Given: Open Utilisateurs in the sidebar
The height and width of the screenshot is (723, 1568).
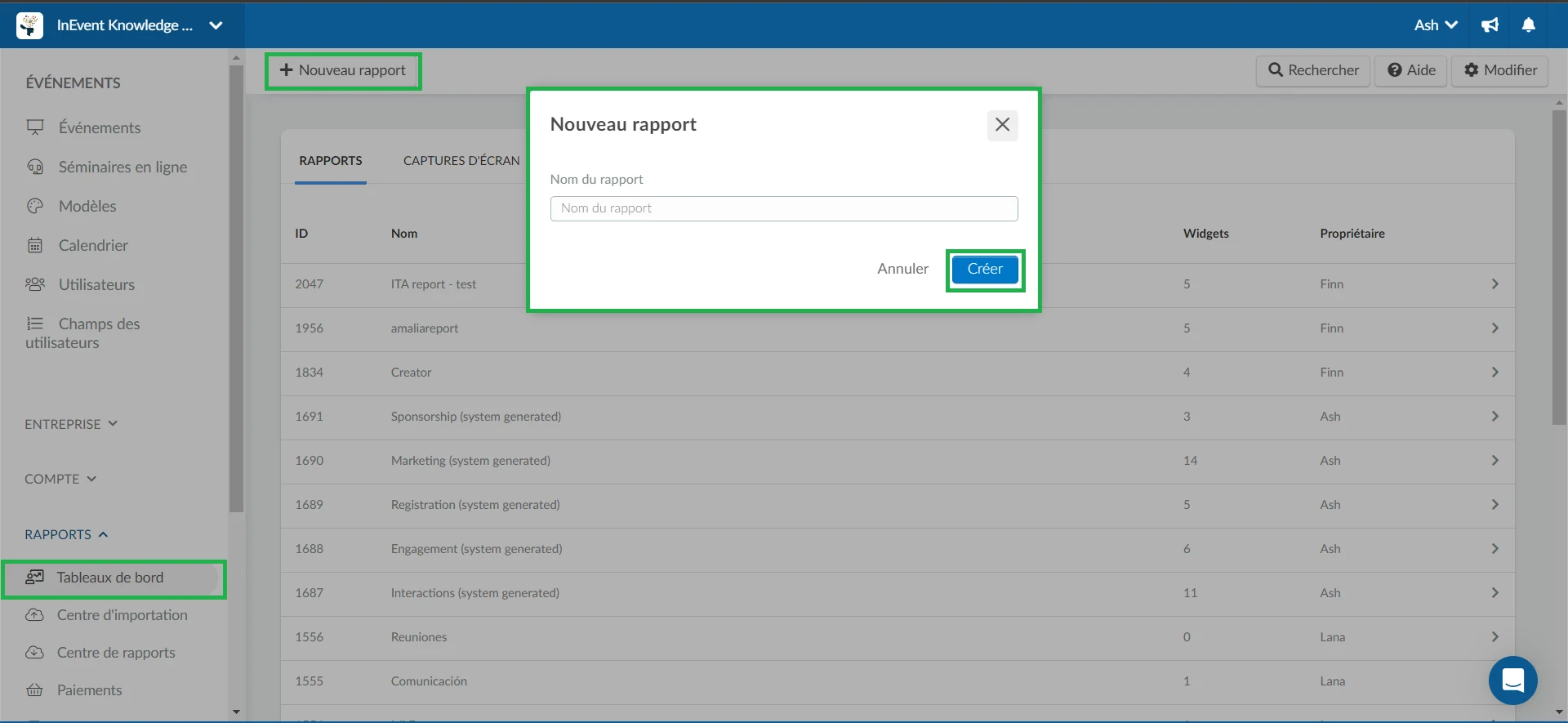Looking at the screenshot, I should click(x=96, y=284).
